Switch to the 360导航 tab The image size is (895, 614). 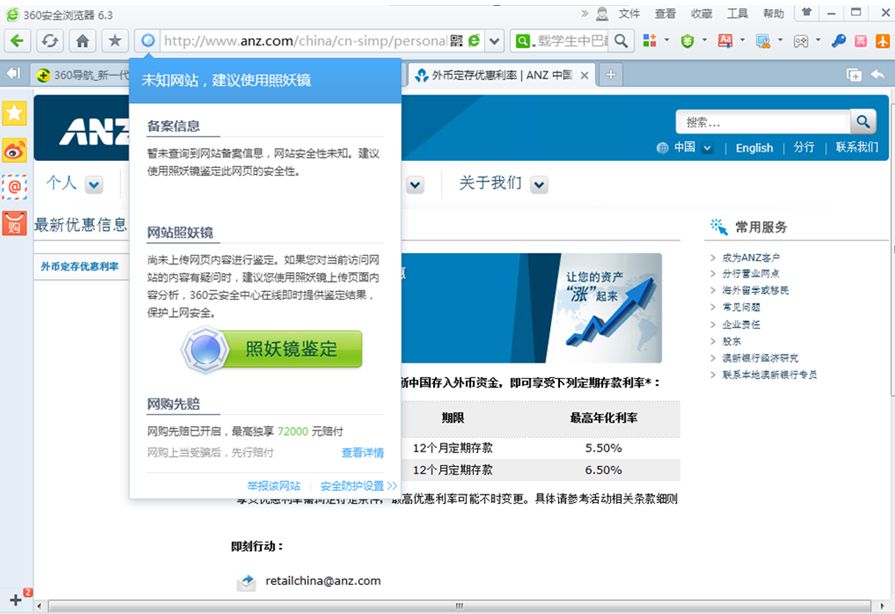pyautogui.click(x=81, y=75)
